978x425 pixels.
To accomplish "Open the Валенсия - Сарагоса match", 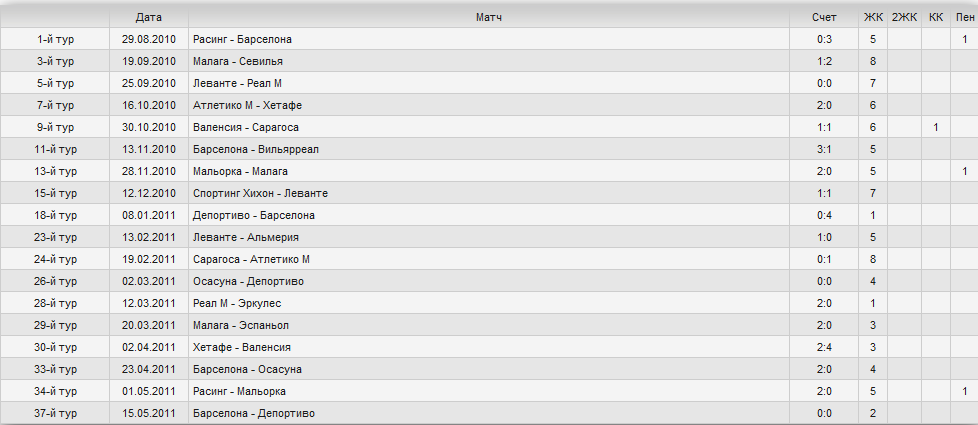I will coord(246,127).
